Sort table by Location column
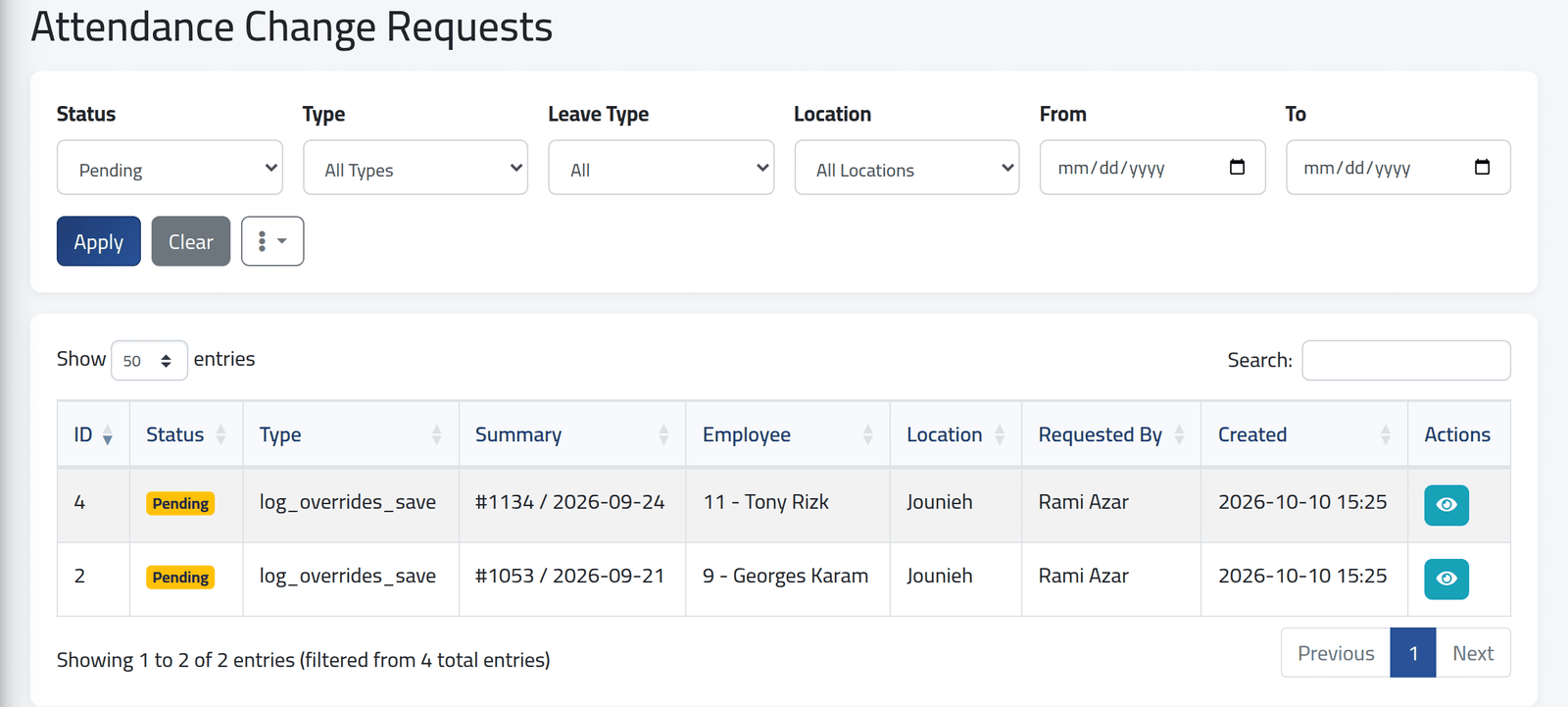This screenshot has height=707, width=1568. pyautogui.click(x=955, y=434)
